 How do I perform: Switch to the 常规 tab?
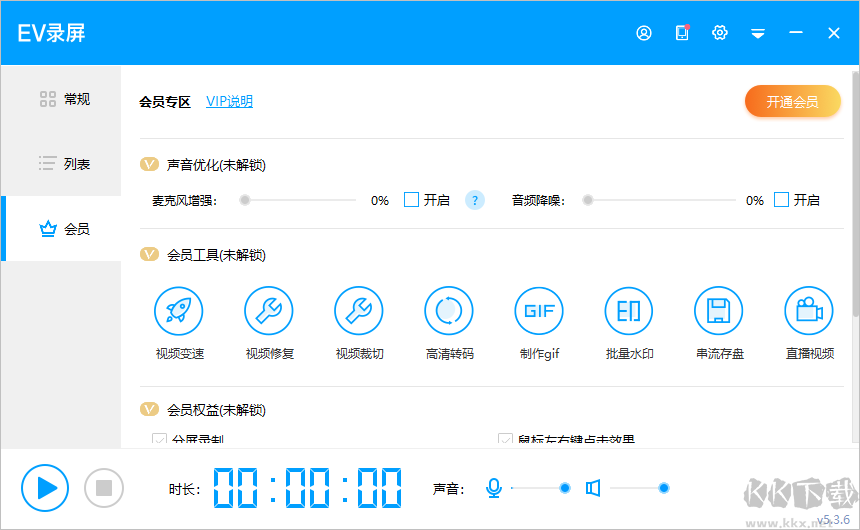tap(61, 99)
